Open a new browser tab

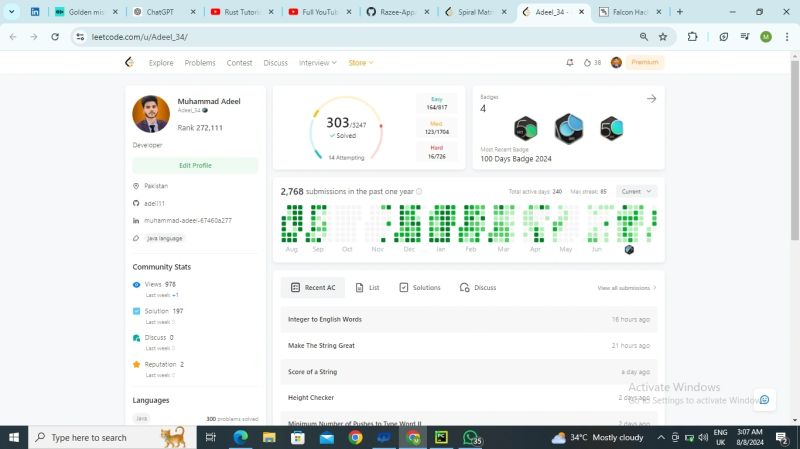click(x=680, y=12)
